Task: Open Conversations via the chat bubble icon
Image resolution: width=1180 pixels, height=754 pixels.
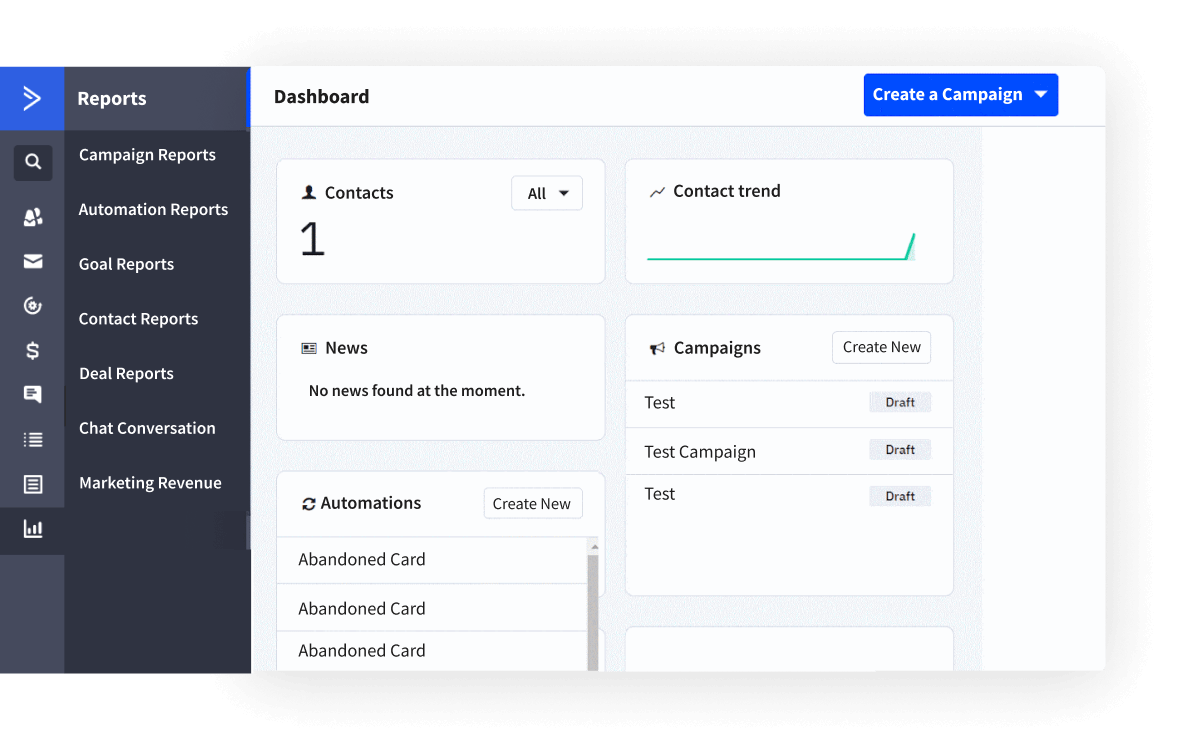Action: coord(32,394)
